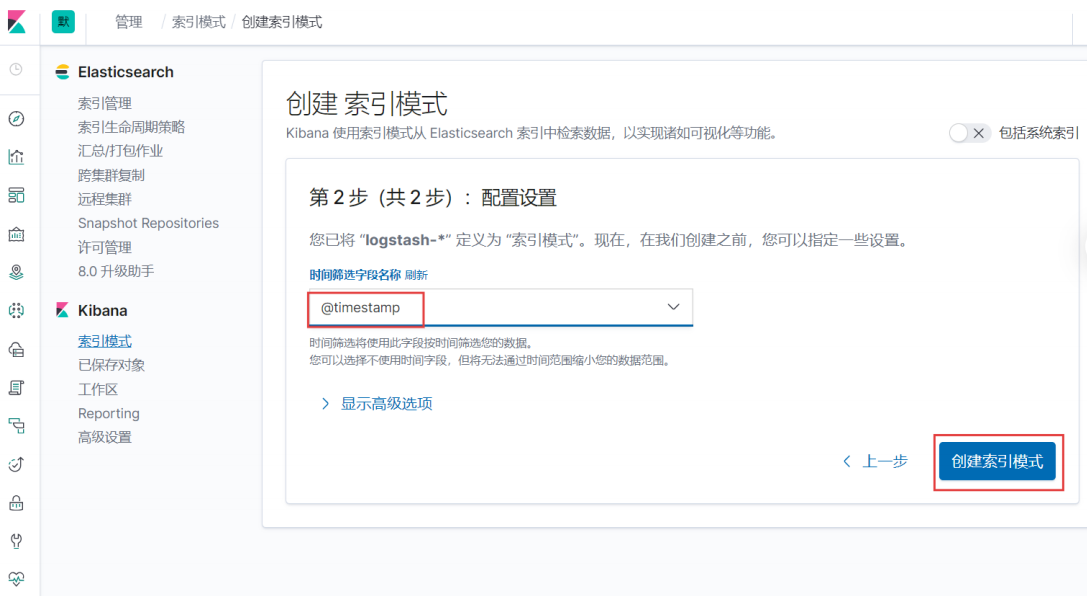Open 许可管理 menu item
Screen dimensions: 1087x596
(x=105, y=247)
